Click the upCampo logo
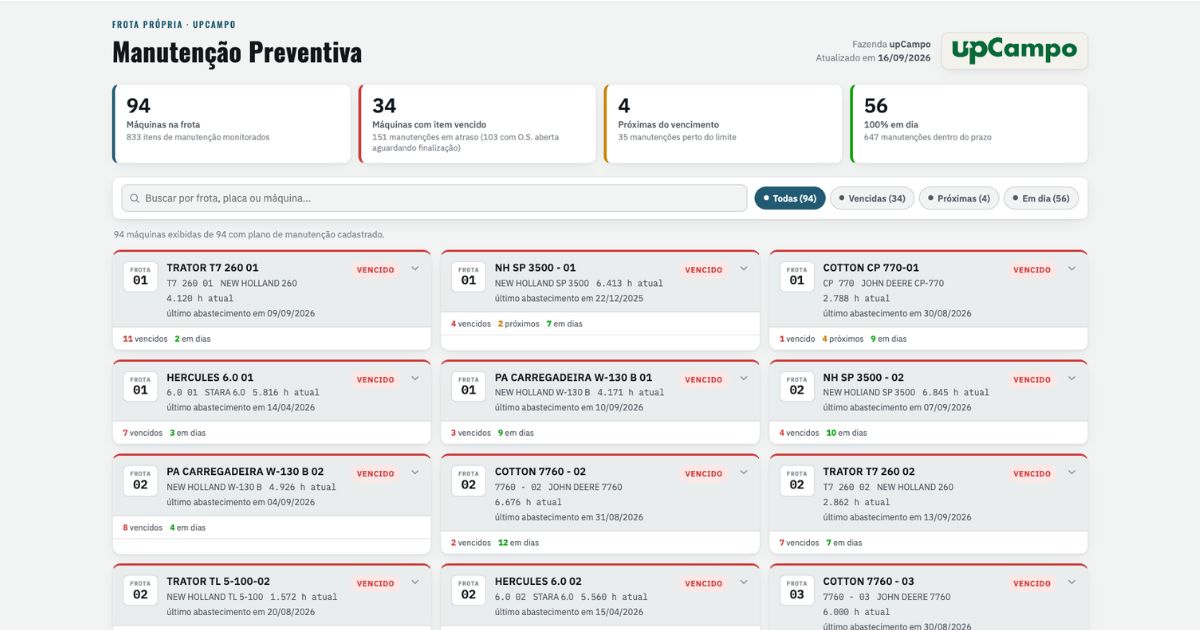 pyautogui.click(x=1014, y=50)
